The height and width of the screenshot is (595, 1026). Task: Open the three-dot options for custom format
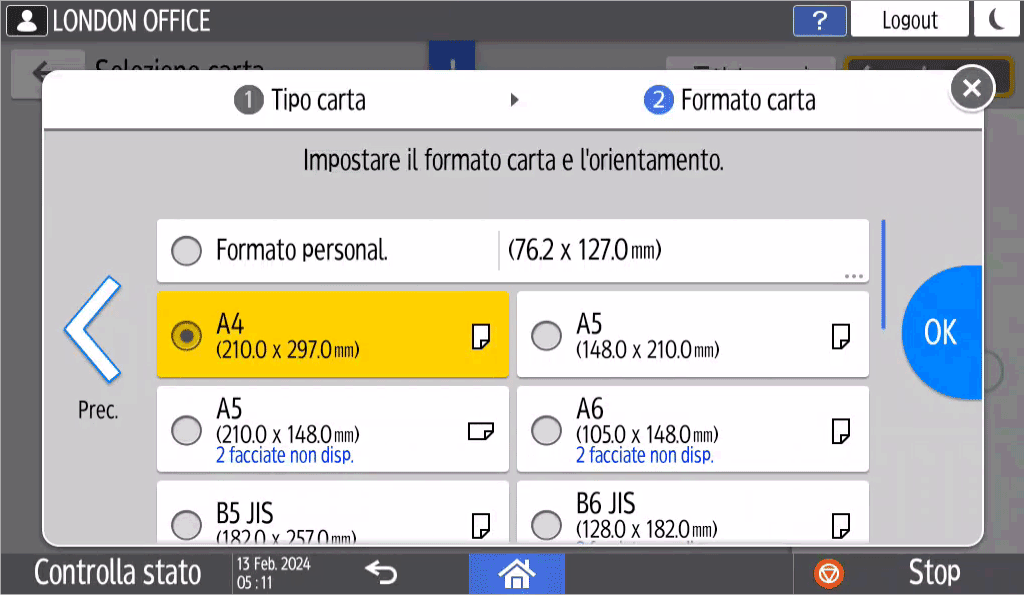[x=853, y=276]
